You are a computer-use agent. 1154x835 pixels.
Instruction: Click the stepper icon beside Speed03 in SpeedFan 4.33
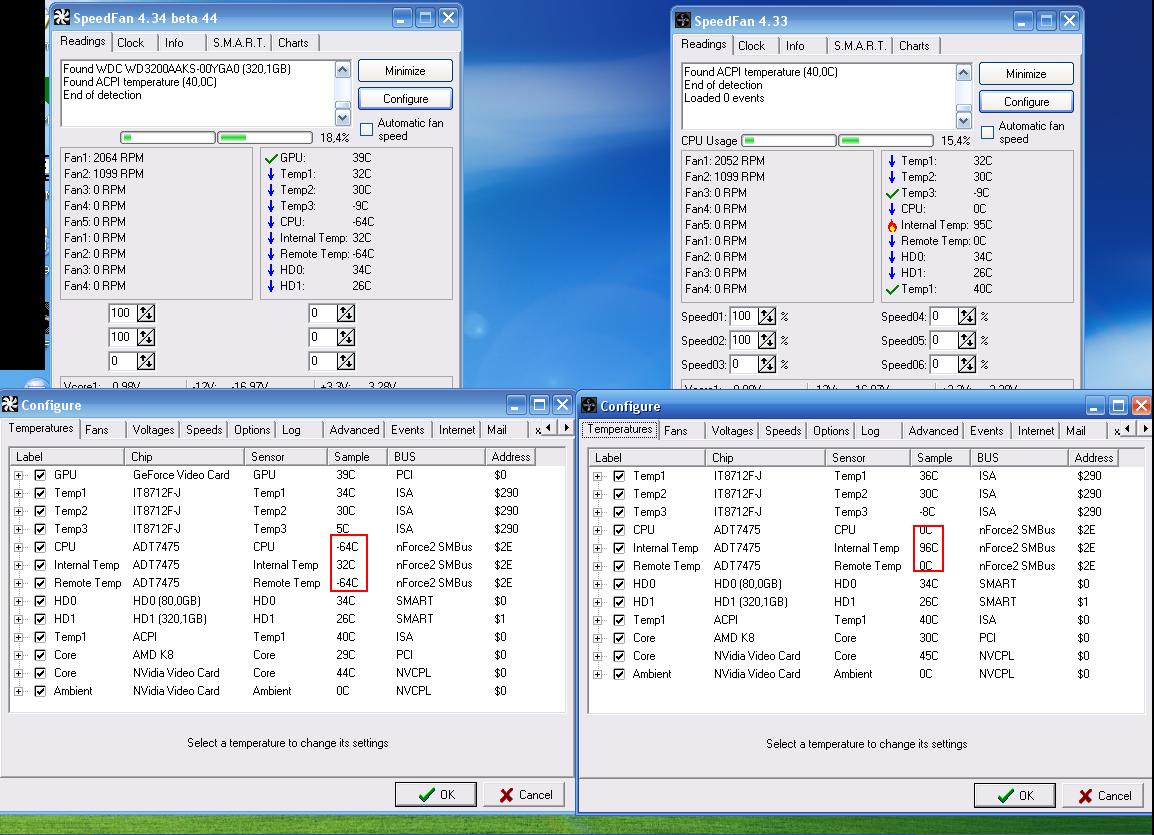point(767,364)
